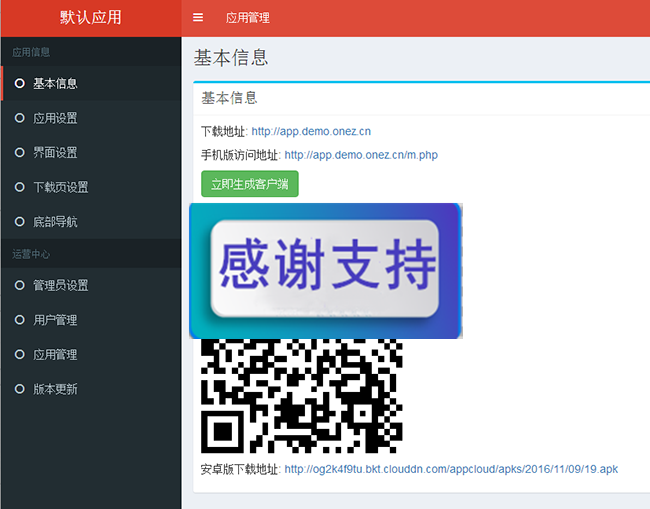
Task: Open 基本信息 in sidebar
Action: [91, 83]
